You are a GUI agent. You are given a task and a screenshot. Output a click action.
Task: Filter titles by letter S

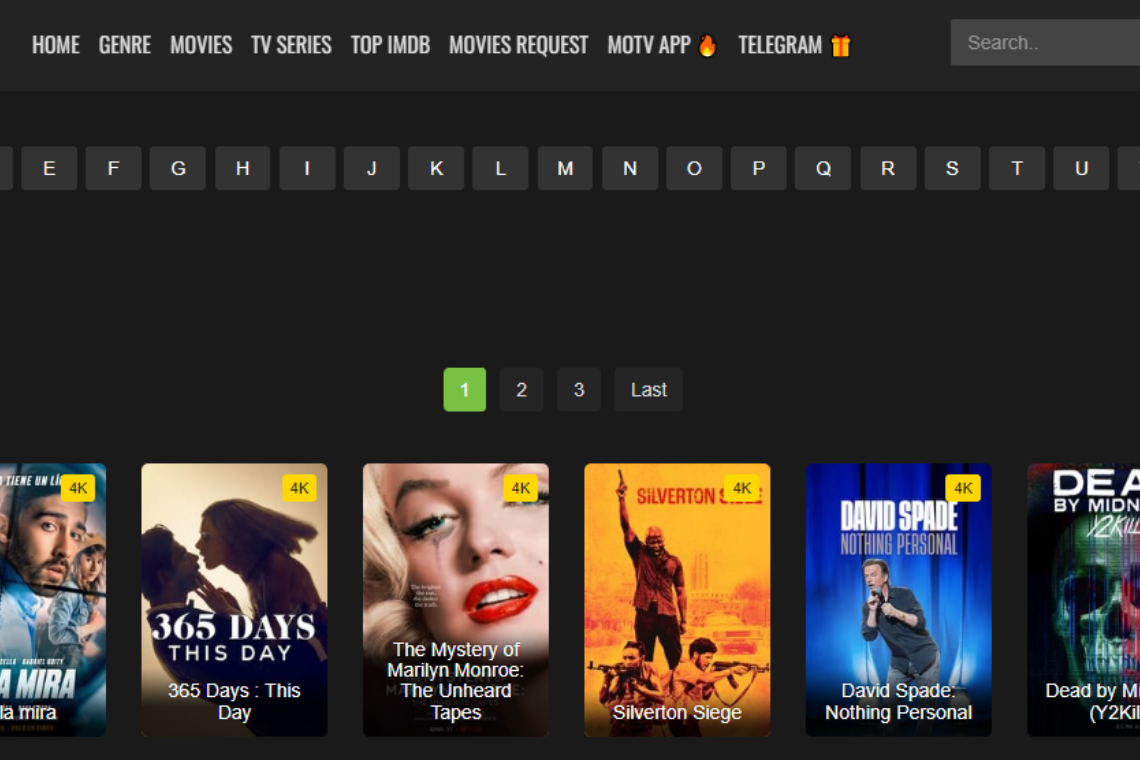pyautogui.click(x=952, y=168)
